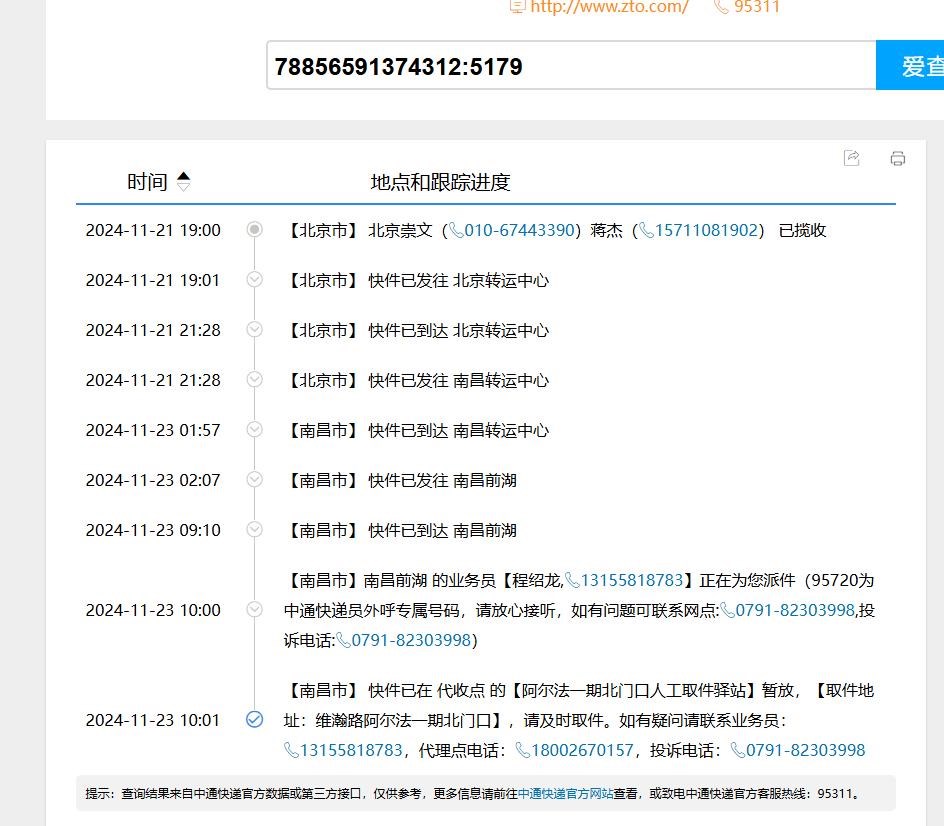Click the phone icon before 010-67443390
The width and height of the screenshot is (944, 826).
(x=456, y=230)
